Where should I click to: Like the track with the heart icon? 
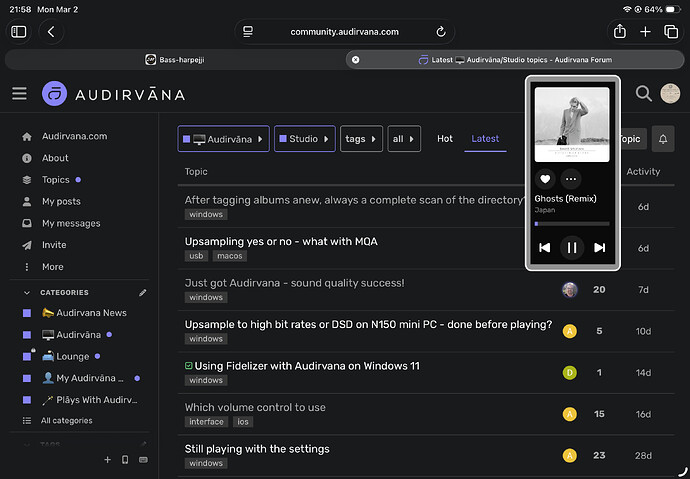click(x=545, y=180)
